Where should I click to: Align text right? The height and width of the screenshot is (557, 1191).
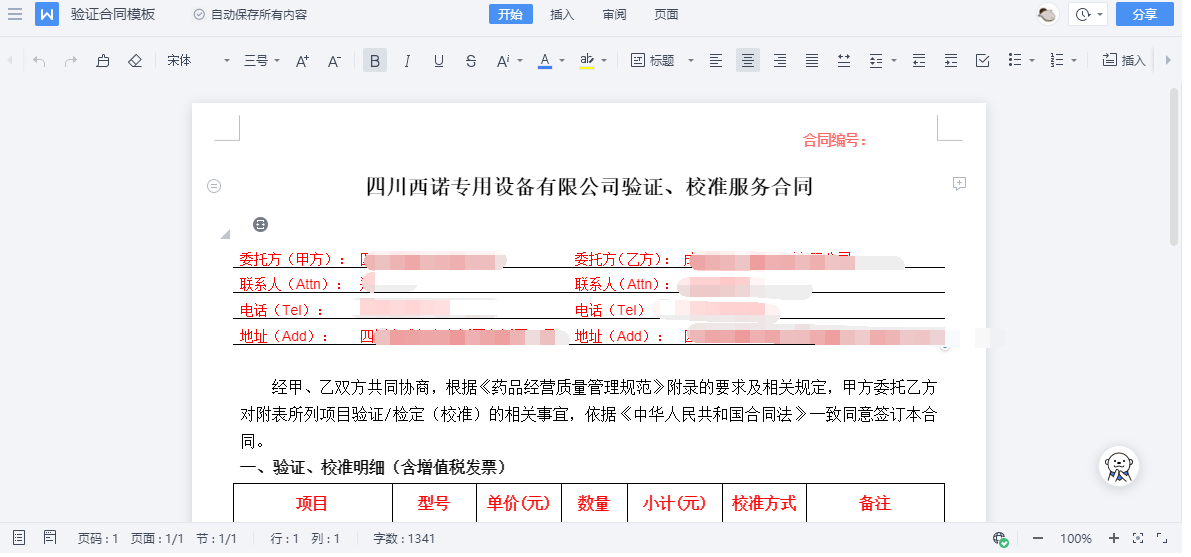coord(780,61)
